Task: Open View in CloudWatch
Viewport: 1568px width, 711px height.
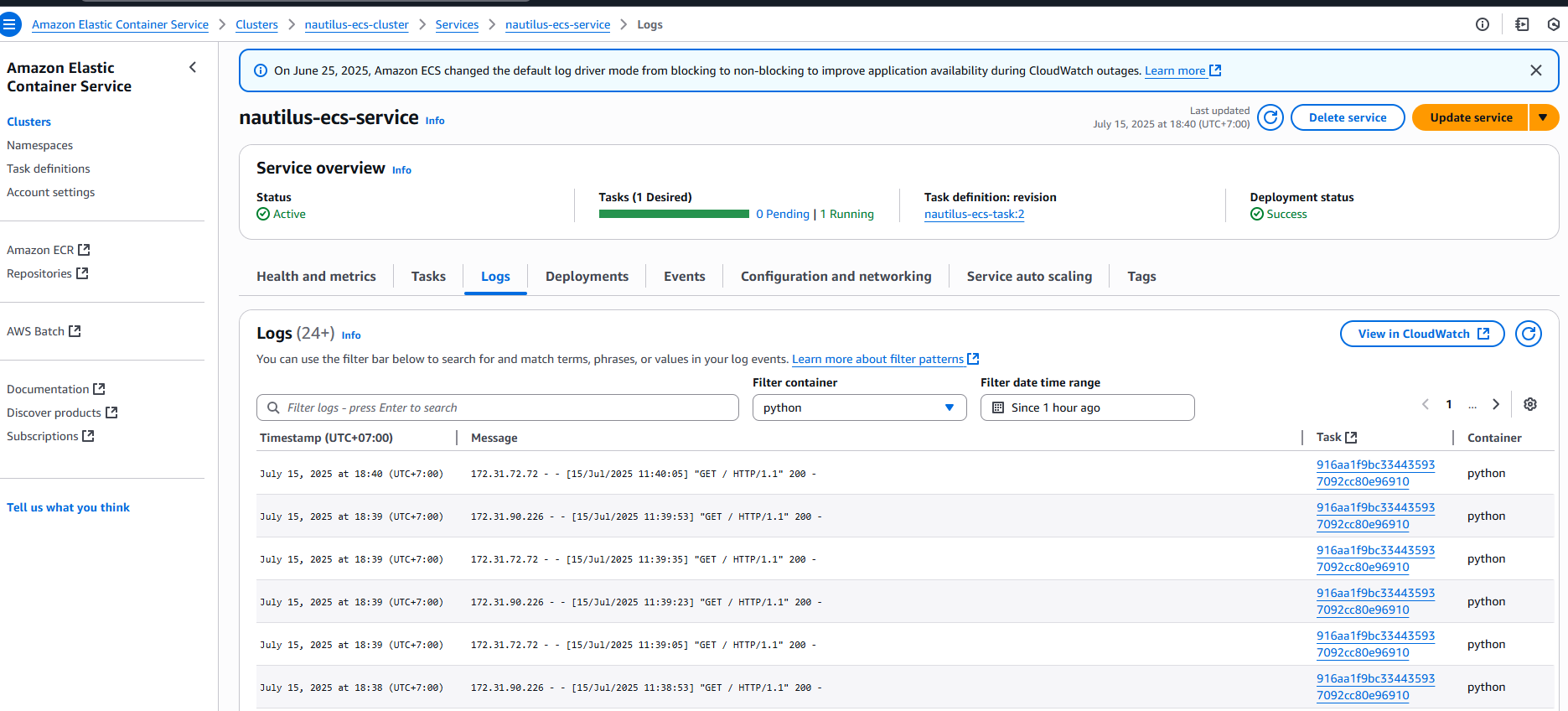Action: coord(1422,334)
